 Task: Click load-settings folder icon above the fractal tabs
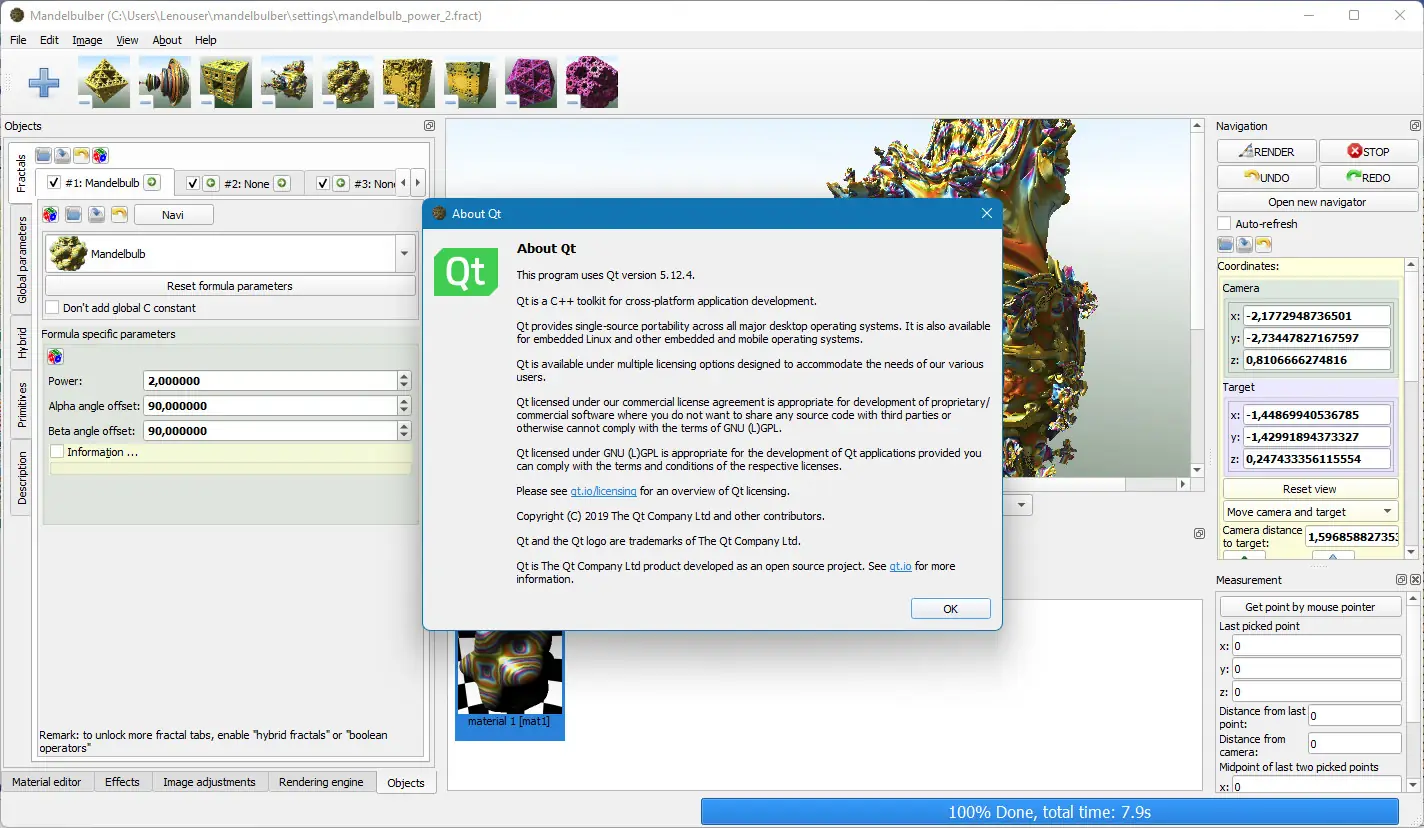pos(43,155)
